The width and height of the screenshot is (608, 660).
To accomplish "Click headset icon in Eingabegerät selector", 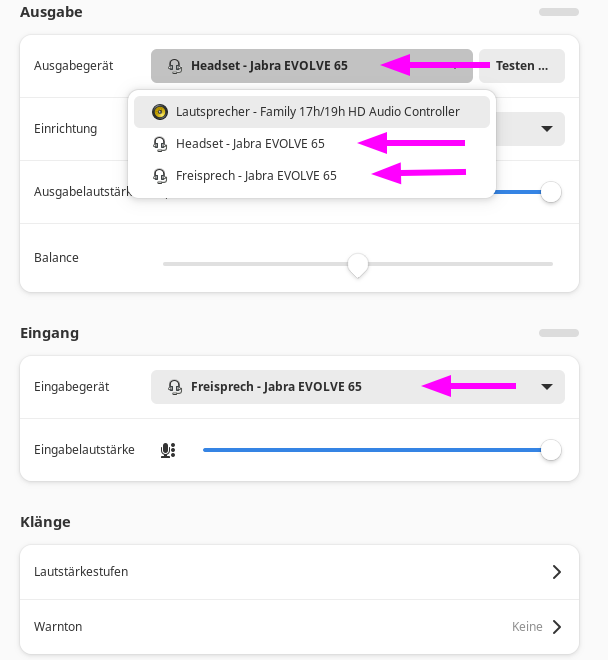I will tap(175, 387).
